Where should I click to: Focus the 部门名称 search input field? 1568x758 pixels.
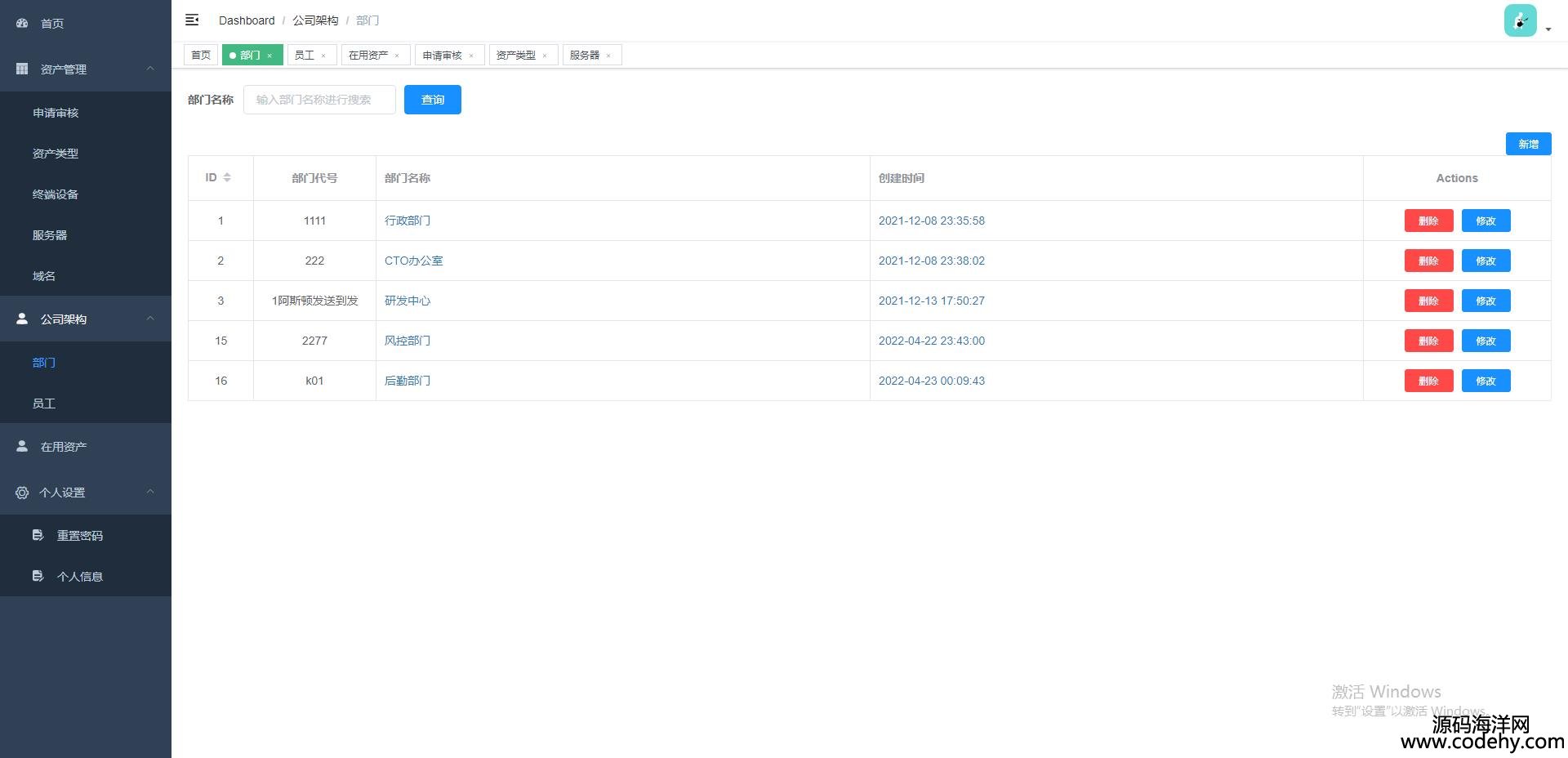click(x=319, y=100)
